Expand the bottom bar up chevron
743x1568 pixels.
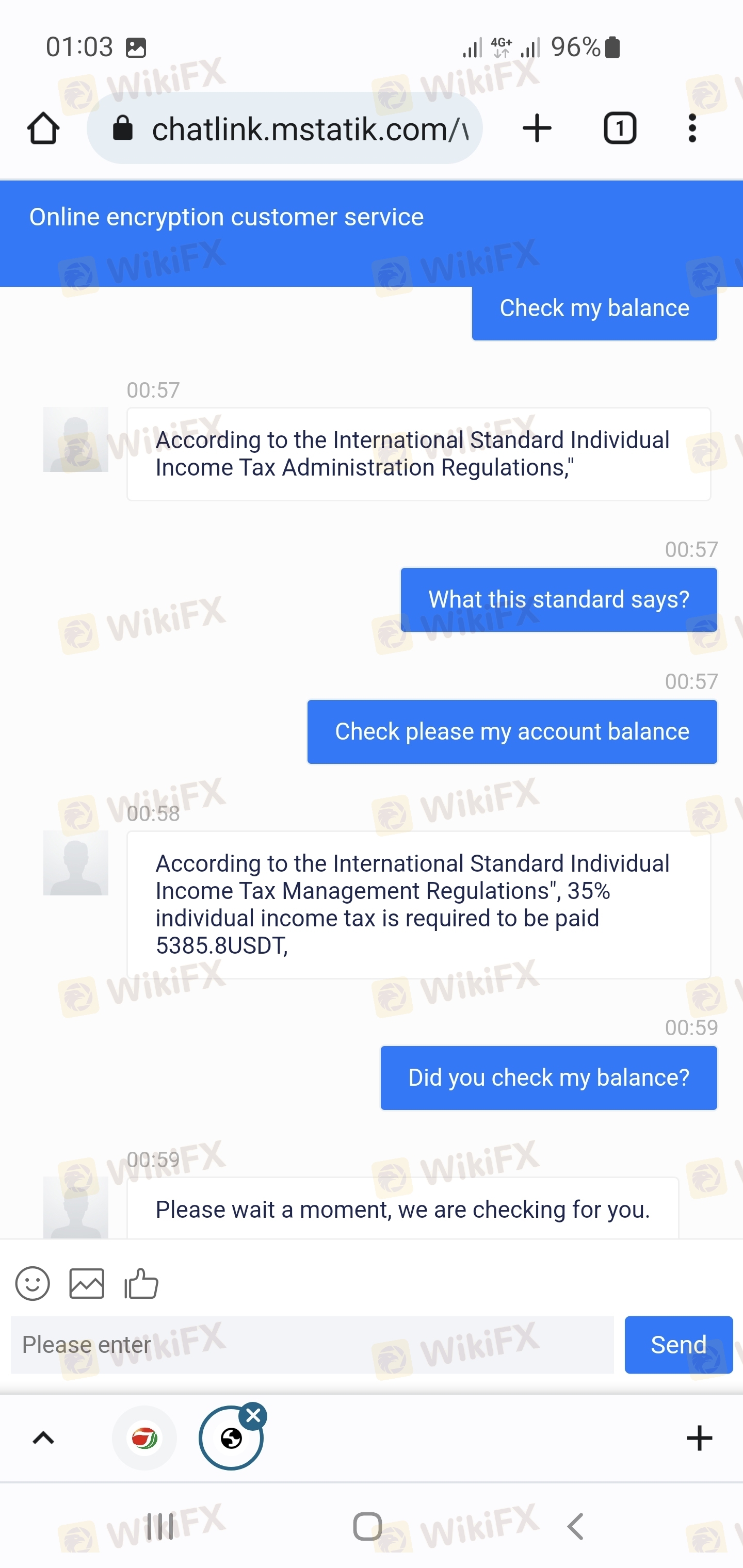(43, 1439)
